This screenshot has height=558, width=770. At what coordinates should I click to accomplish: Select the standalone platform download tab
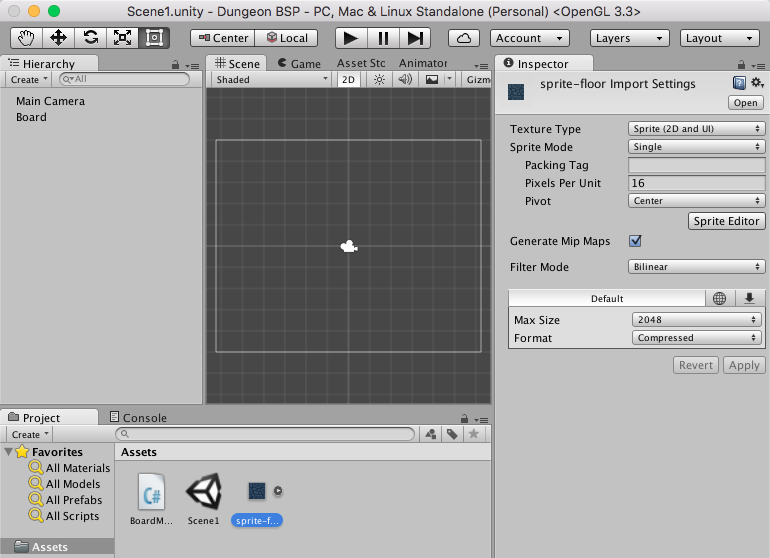(x=749, y=299)
